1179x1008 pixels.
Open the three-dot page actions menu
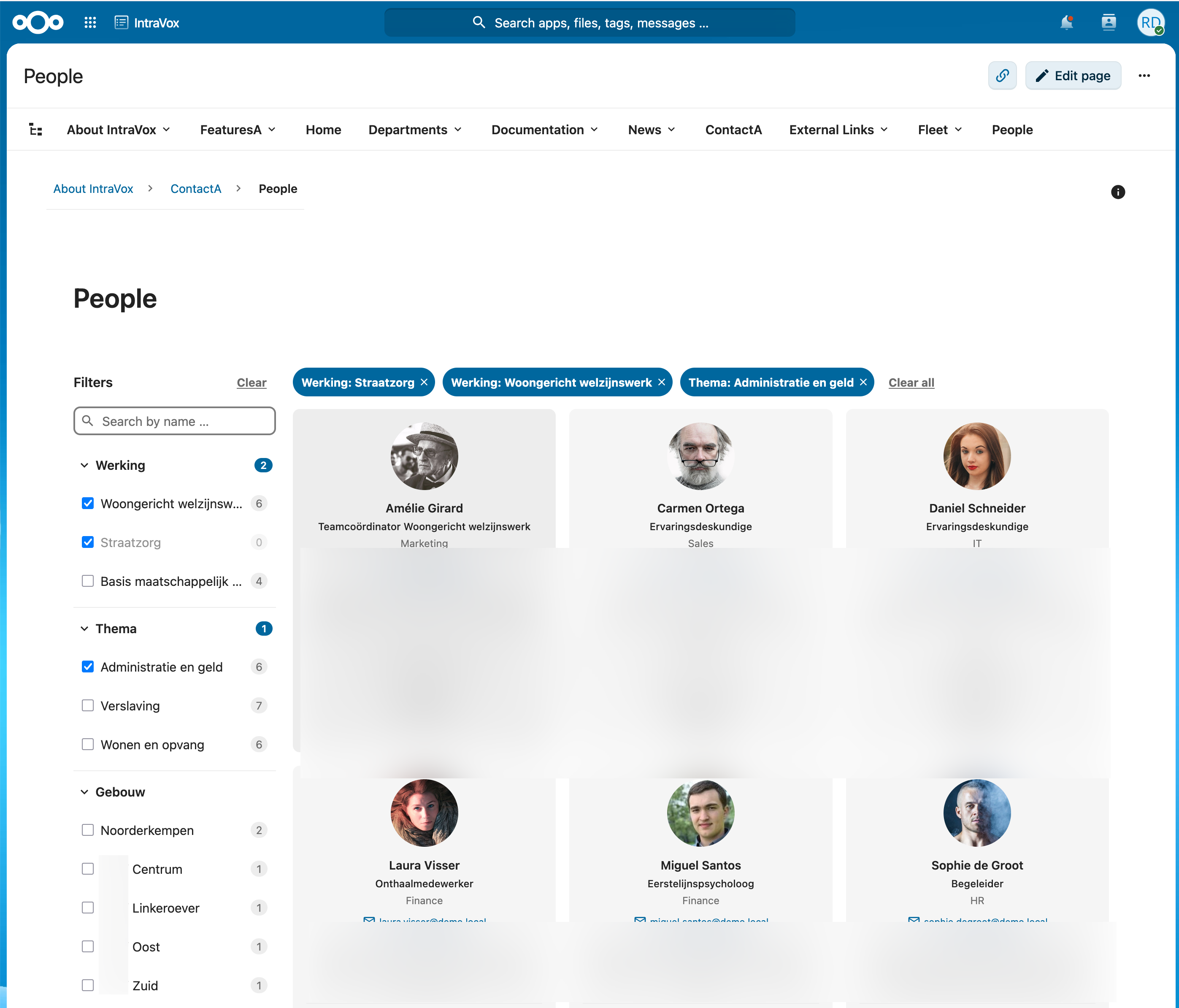pyautogui.click(x=1144, y=76)
